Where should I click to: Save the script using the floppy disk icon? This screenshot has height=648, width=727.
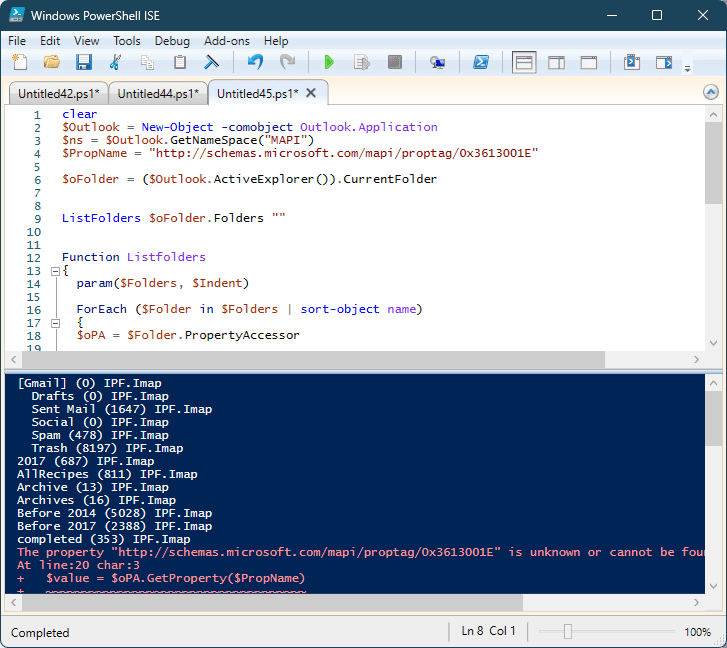84,63
